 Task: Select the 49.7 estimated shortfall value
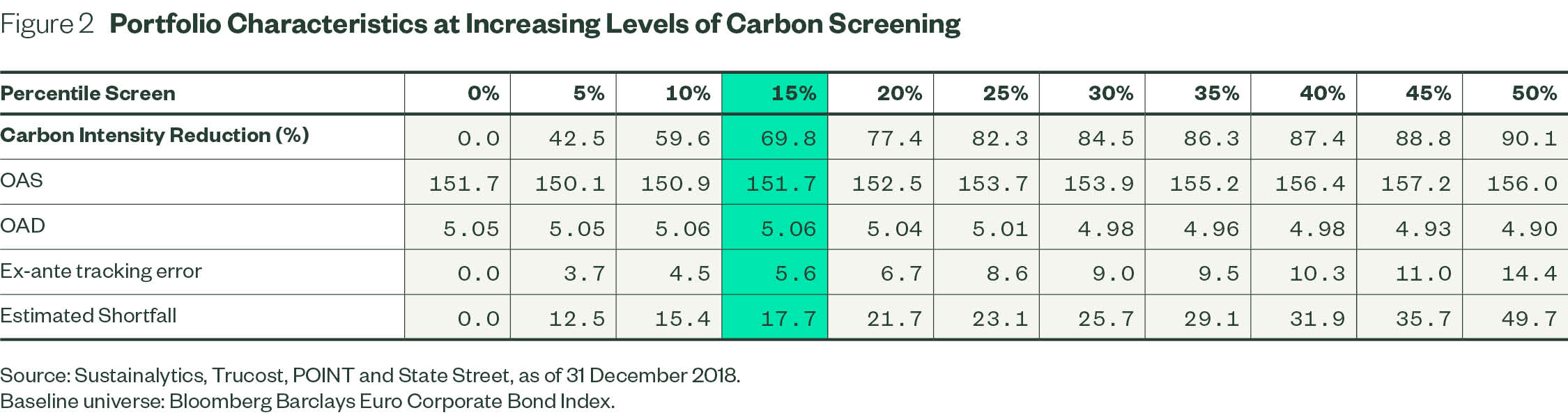pos(1529,318)
